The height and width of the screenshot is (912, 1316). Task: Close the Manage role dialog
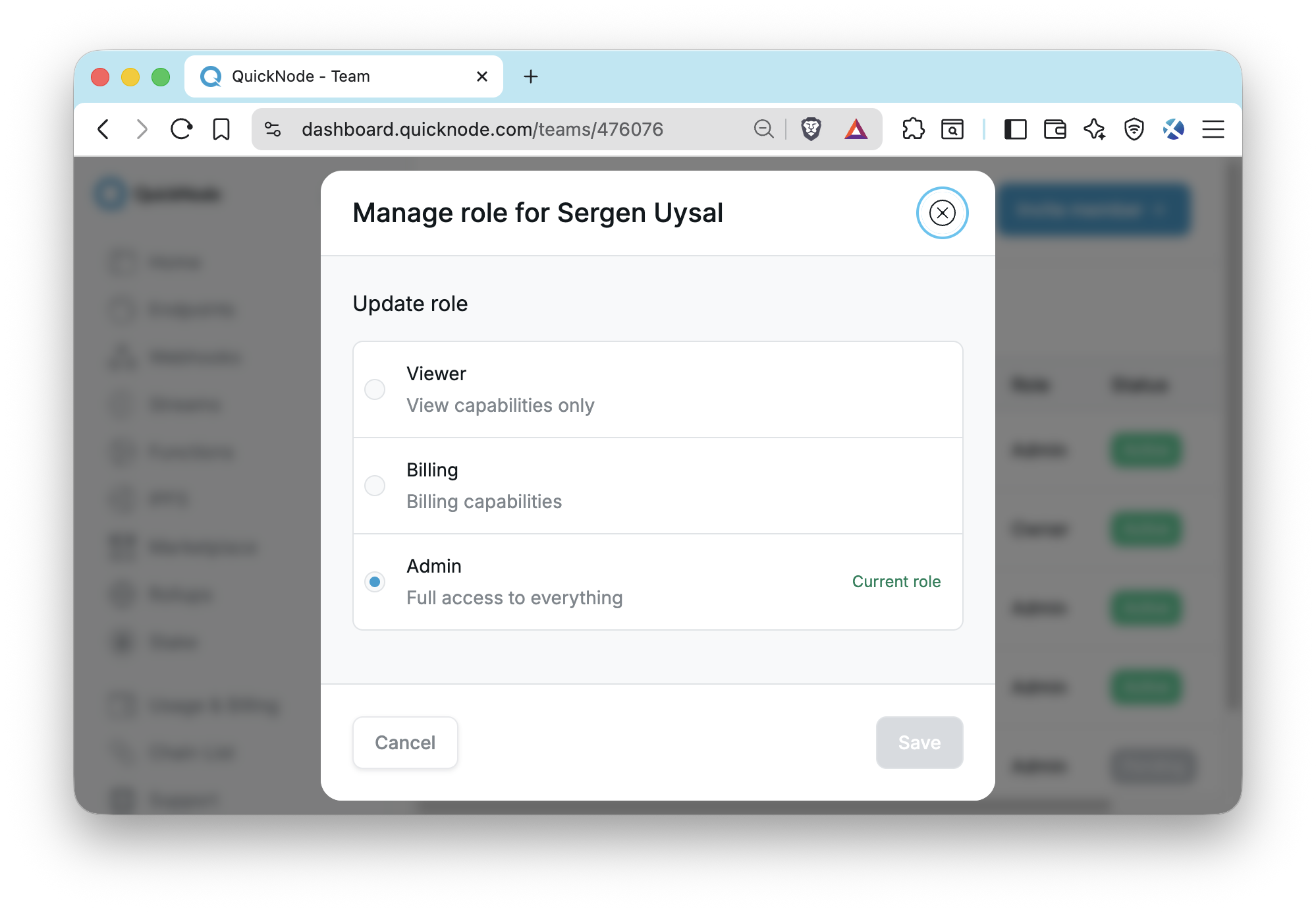tap(942, 213)
